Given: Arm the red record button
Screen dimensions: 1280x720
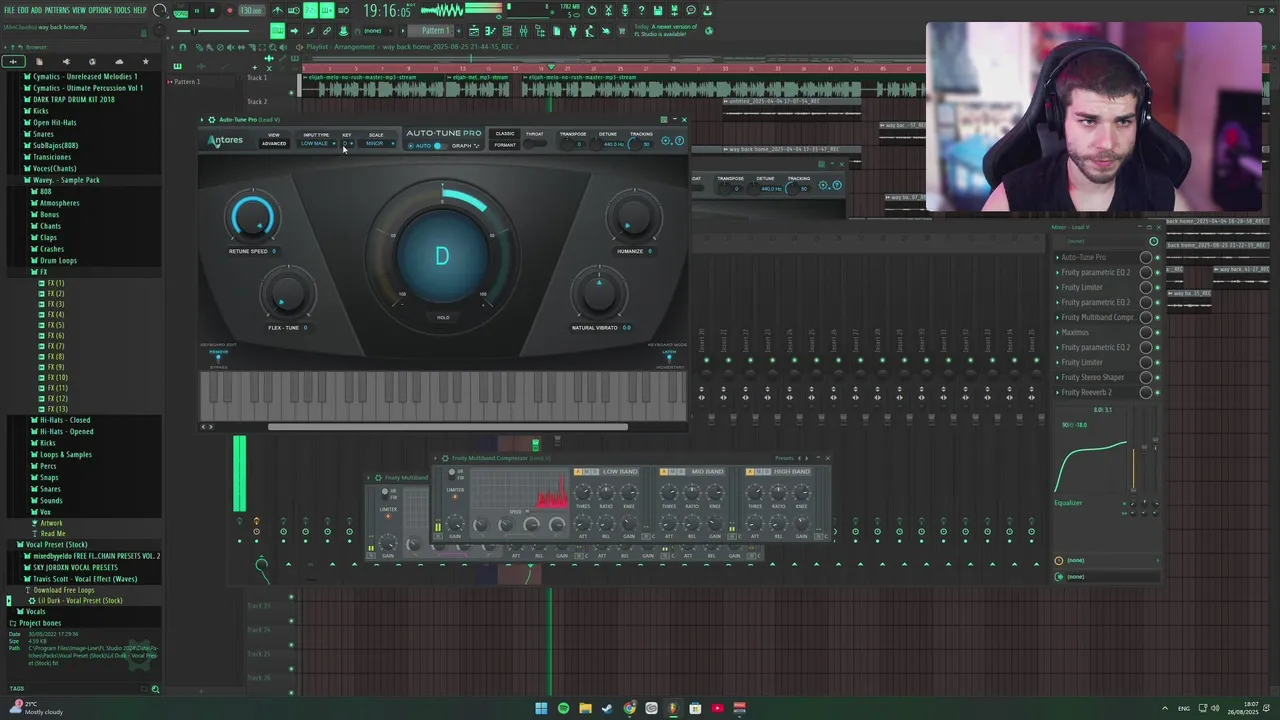Looking at the screenshot, I should pos(228,11).
